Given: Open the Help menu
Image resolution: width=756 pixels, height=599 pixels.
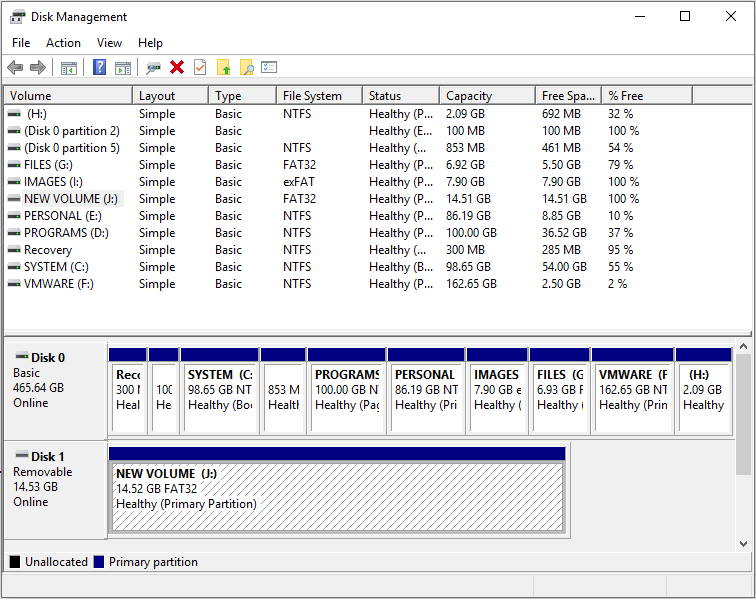Looking at the screenshot, I should 150,43.
